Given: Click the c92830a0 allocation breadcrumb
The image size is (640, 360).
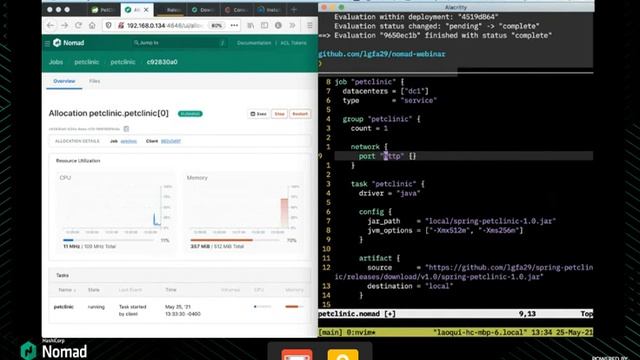Looking at the screenshot, I should coord(162,62).
